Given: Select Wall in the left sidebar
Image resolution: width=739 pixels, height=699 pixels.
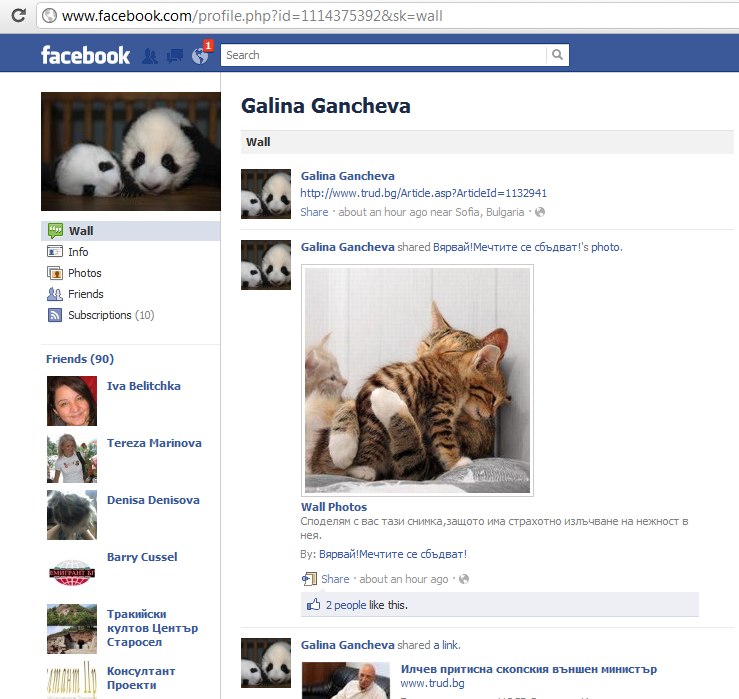Looking at the screenshot, I should [80, 231].
